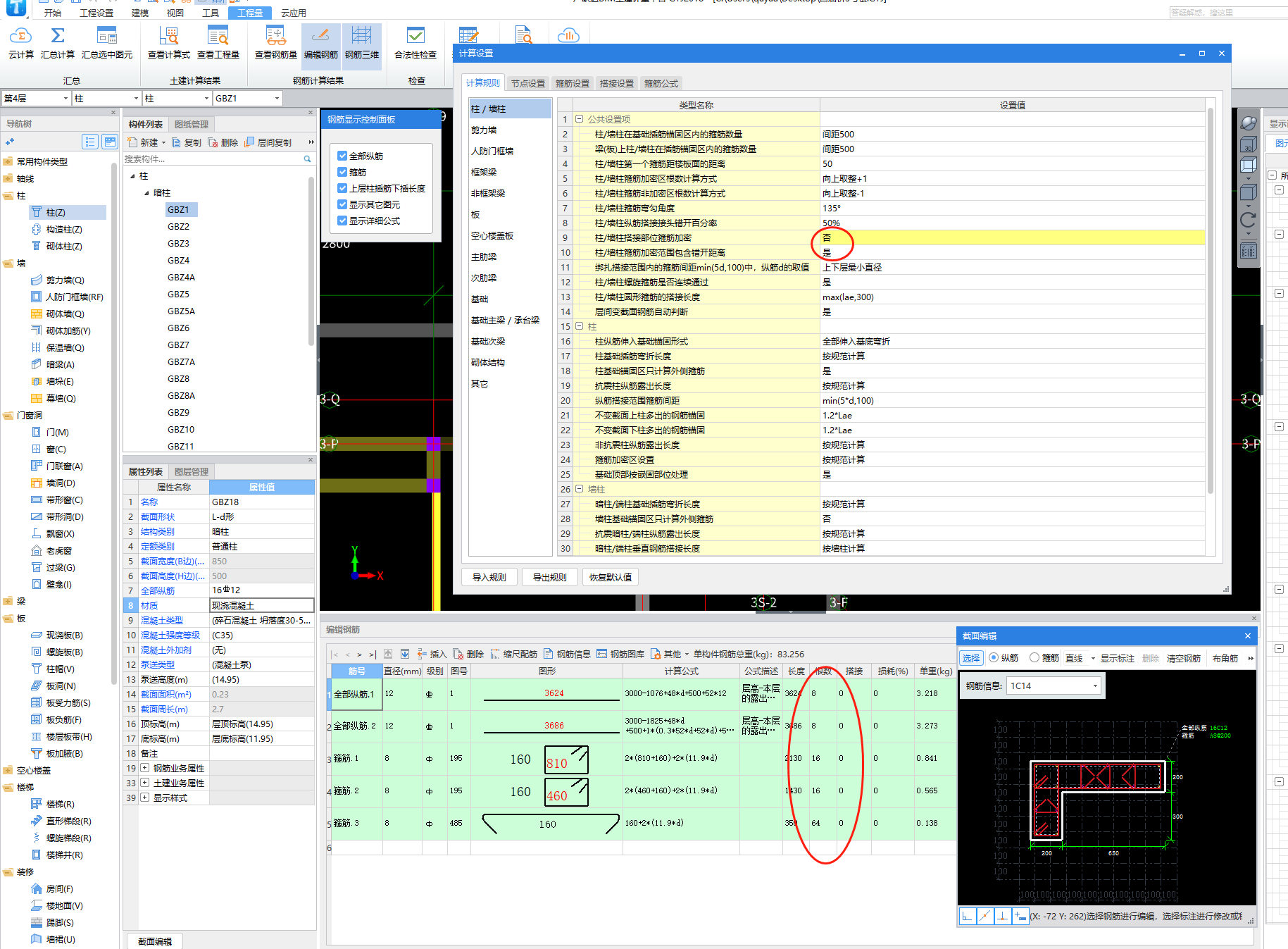Switch to 图纸管理 tab in 构件列表

(192, 124)
